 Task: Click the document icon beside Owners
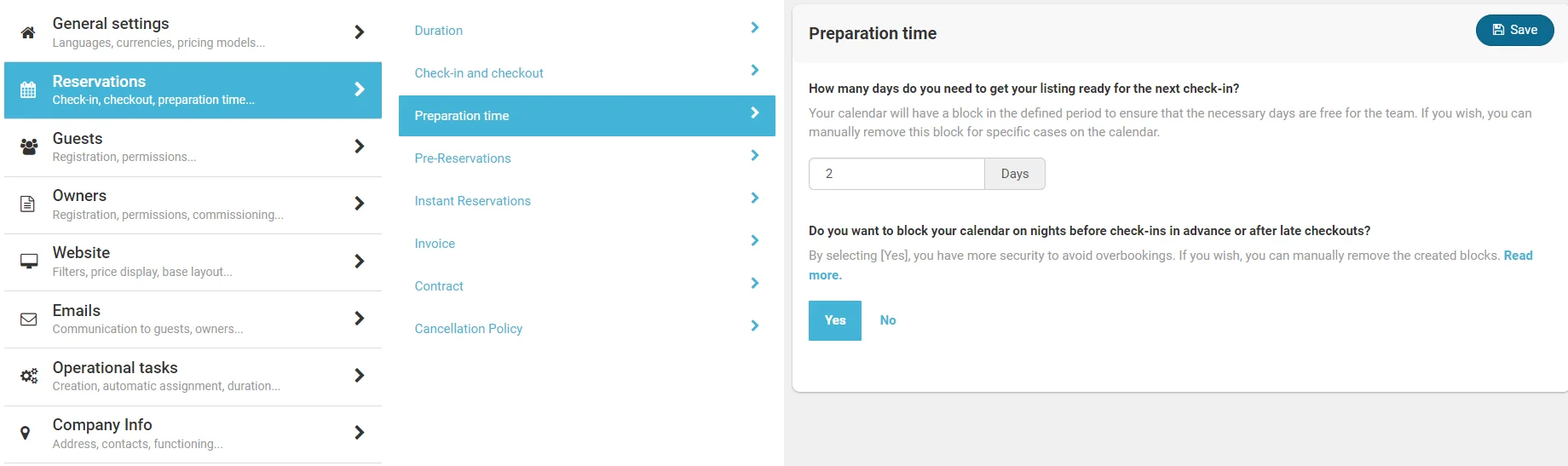tap(28, 204)
